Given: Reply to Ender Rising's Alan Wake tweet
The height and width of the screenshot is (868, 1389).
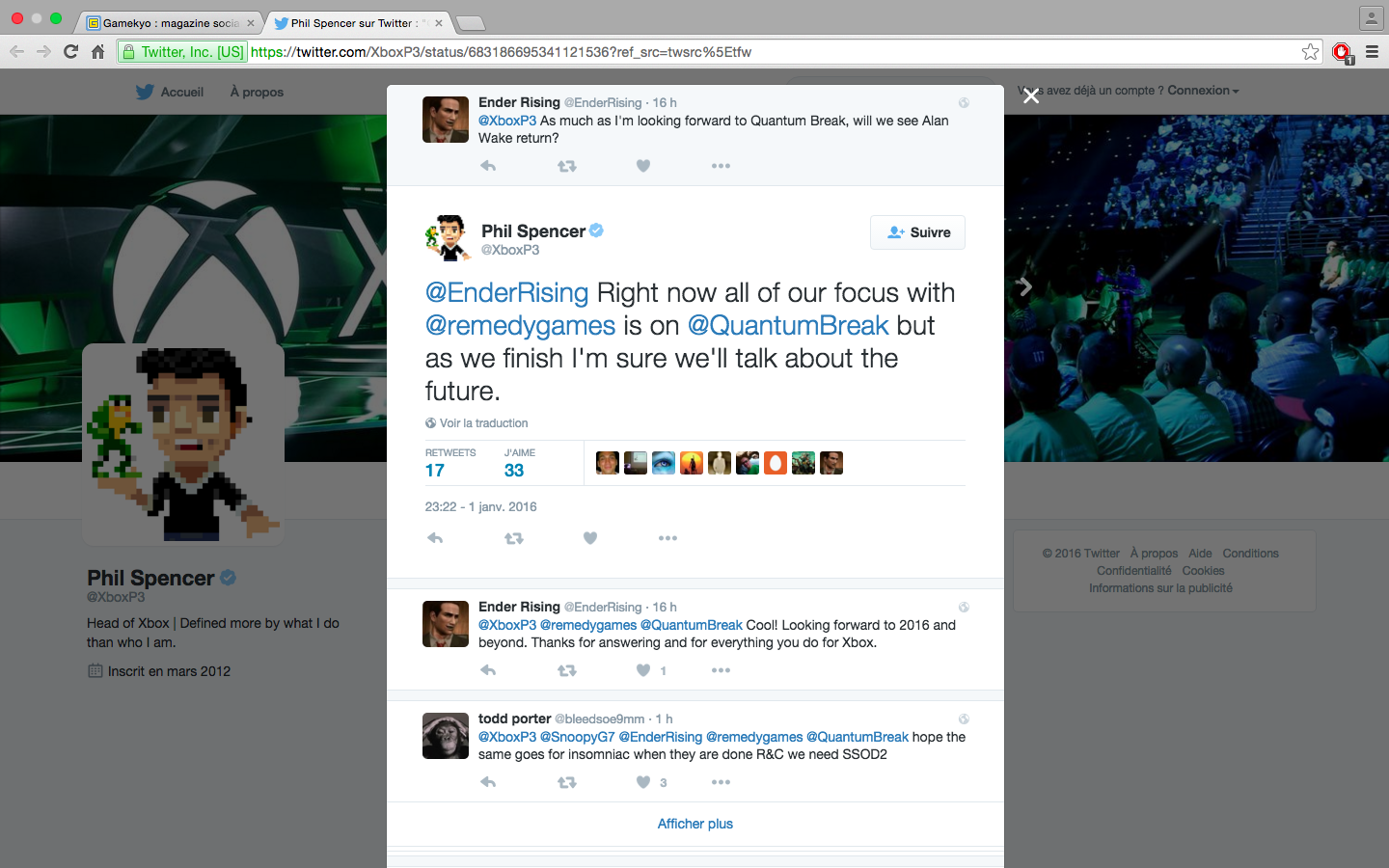Looking at the screenshot, I should coord(488,166).
